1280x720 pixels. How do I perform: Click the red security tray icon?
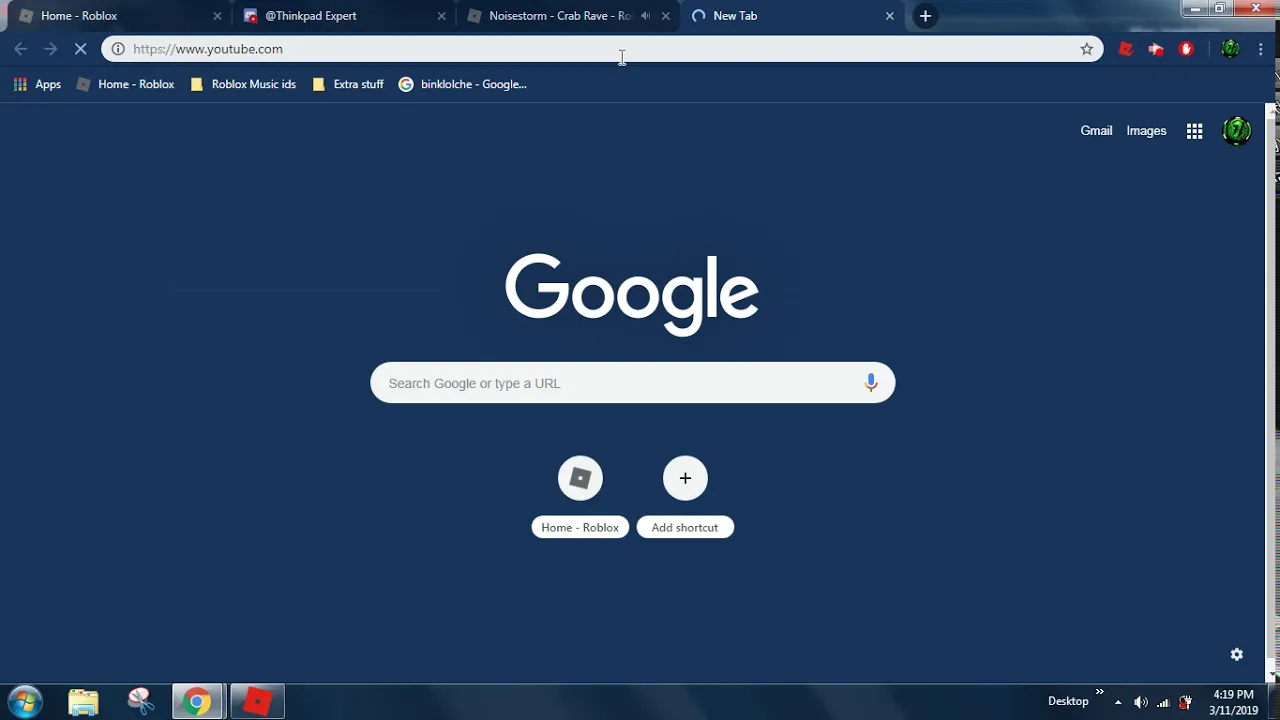pos(1185,702)
